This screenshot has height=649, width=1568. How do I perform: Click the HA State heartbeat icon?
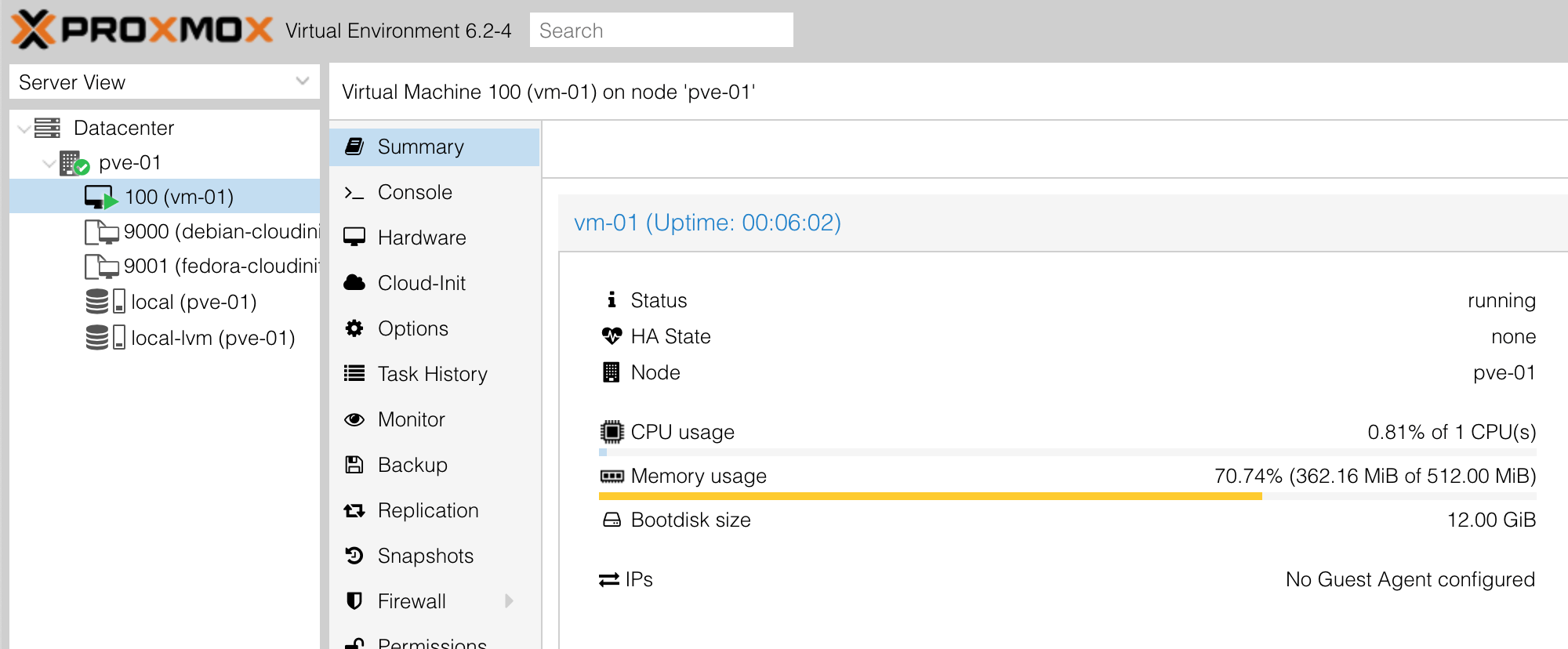[612, 336]
